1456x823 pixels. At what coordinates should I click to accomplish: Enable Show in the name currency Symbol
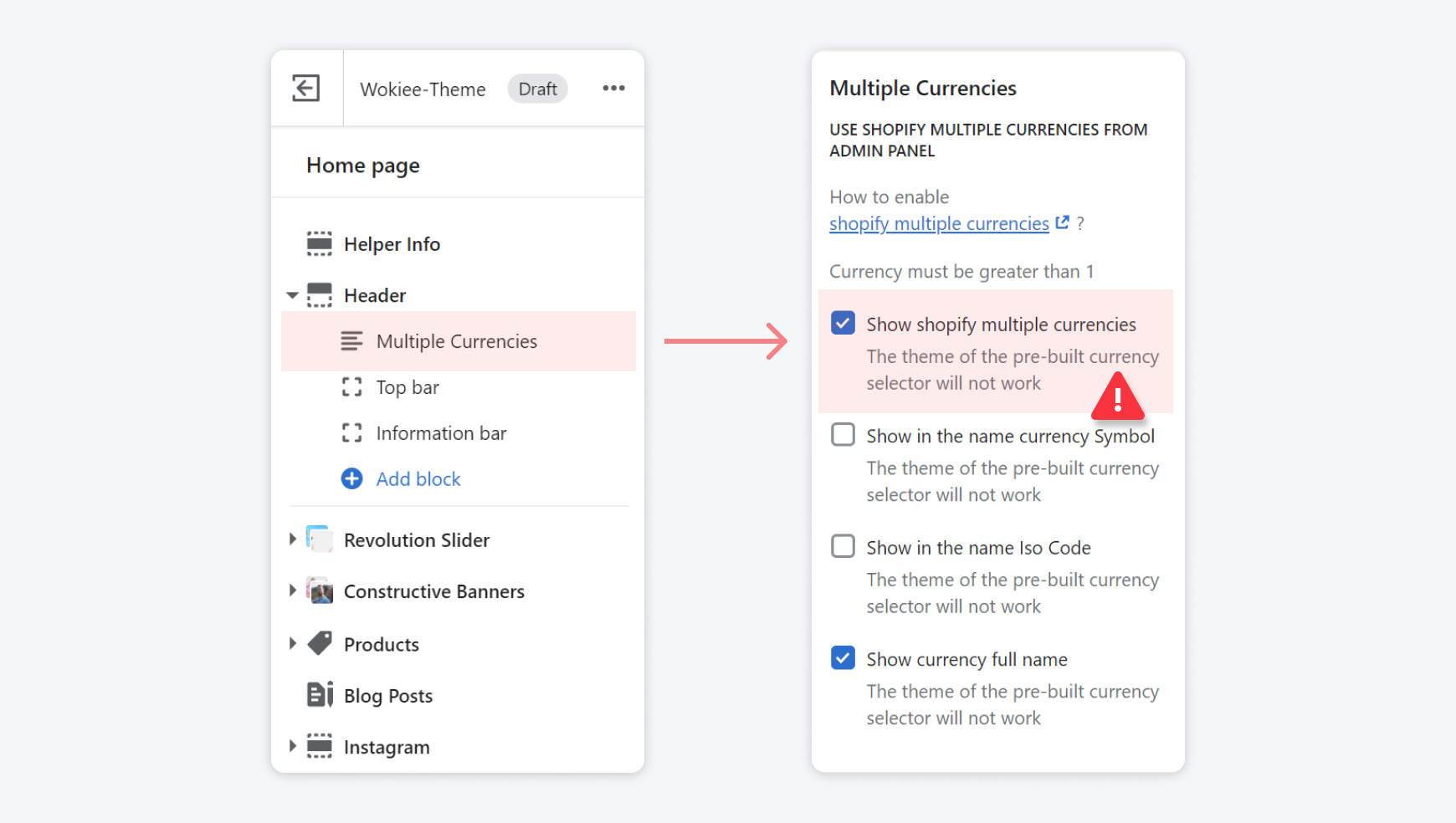pyautogui.click(x=843, y=435)
